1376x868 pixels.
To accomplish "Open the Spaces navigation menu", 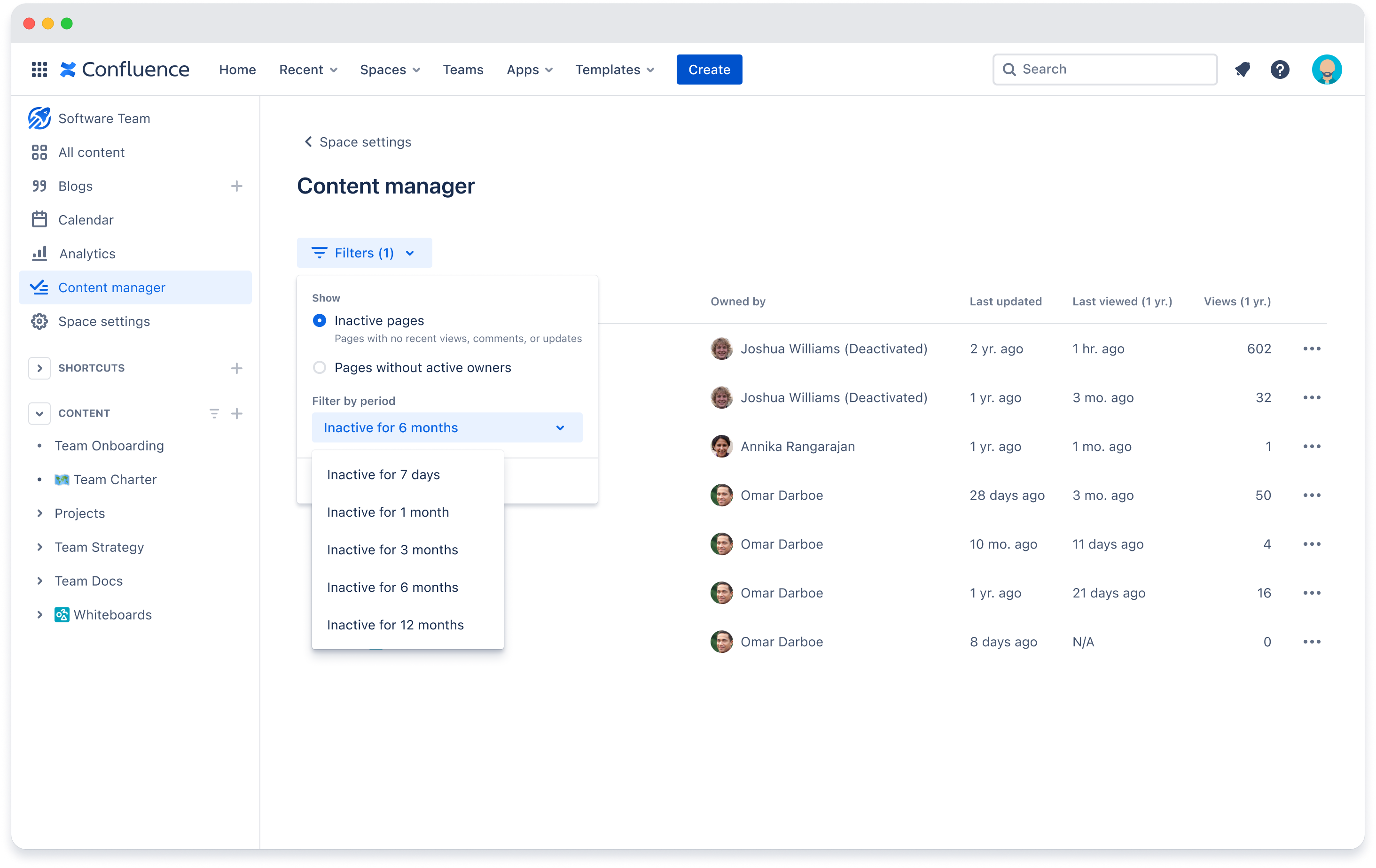I will click(389, 69).
